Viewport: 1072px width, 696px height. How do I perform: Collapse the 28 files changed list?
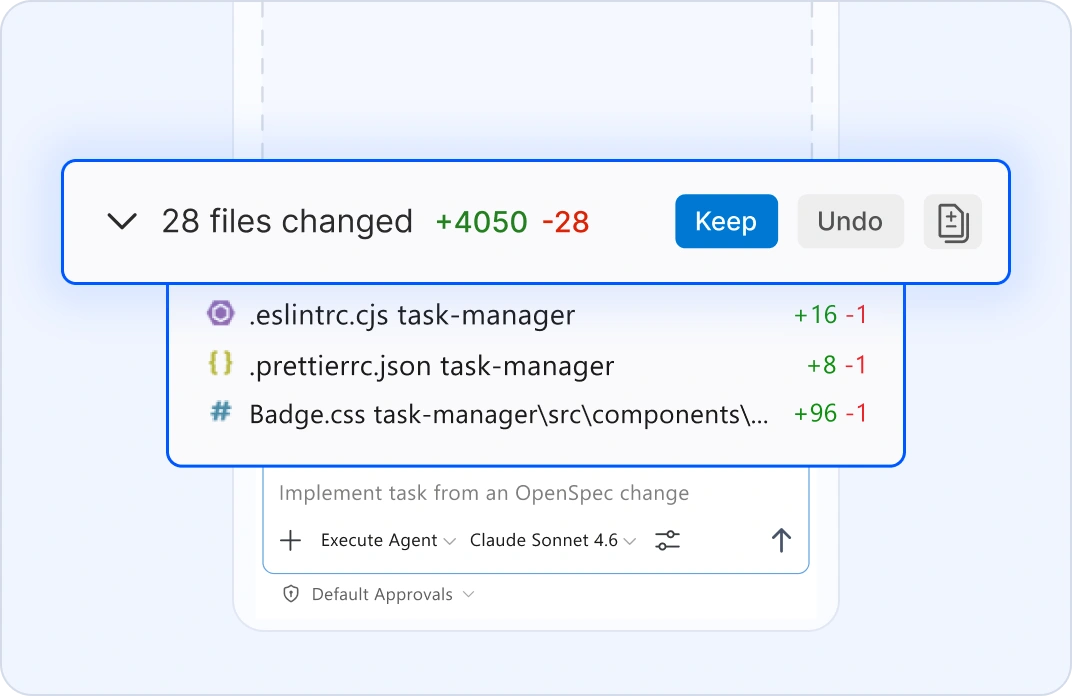[x=122, y=222]
